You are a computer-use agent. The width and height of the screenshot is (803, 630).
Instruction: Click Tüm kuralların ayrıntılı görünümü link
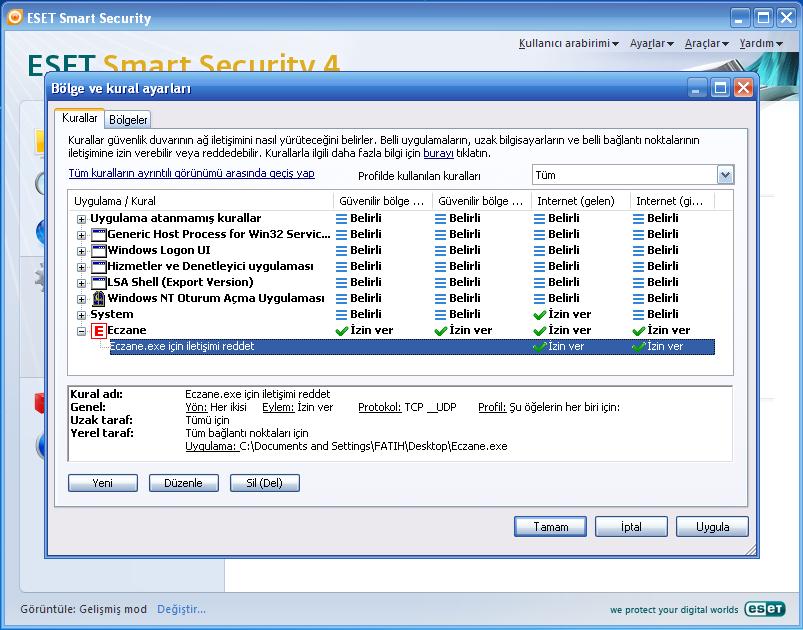[x=192, y=173]
